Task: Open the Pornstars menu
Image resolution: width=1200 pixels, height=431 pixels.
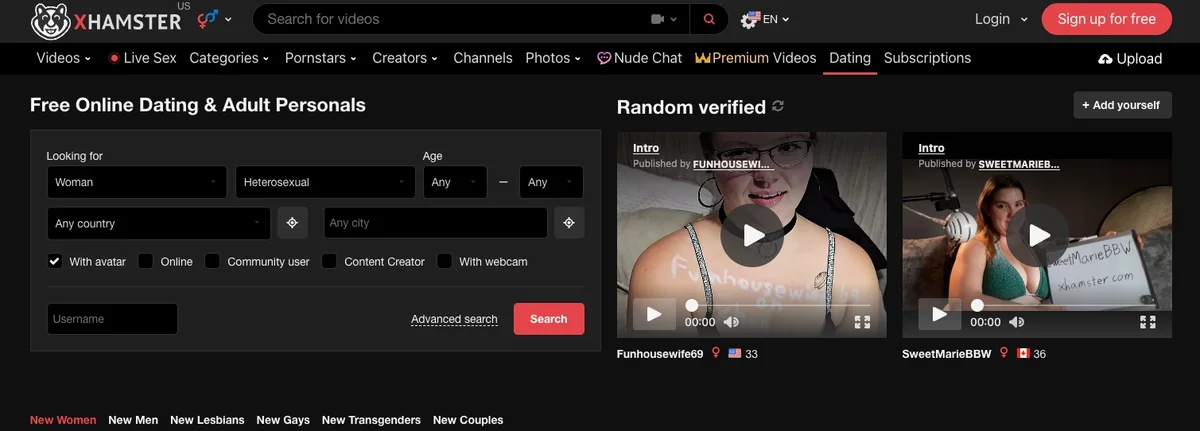Action: point(322,58)
